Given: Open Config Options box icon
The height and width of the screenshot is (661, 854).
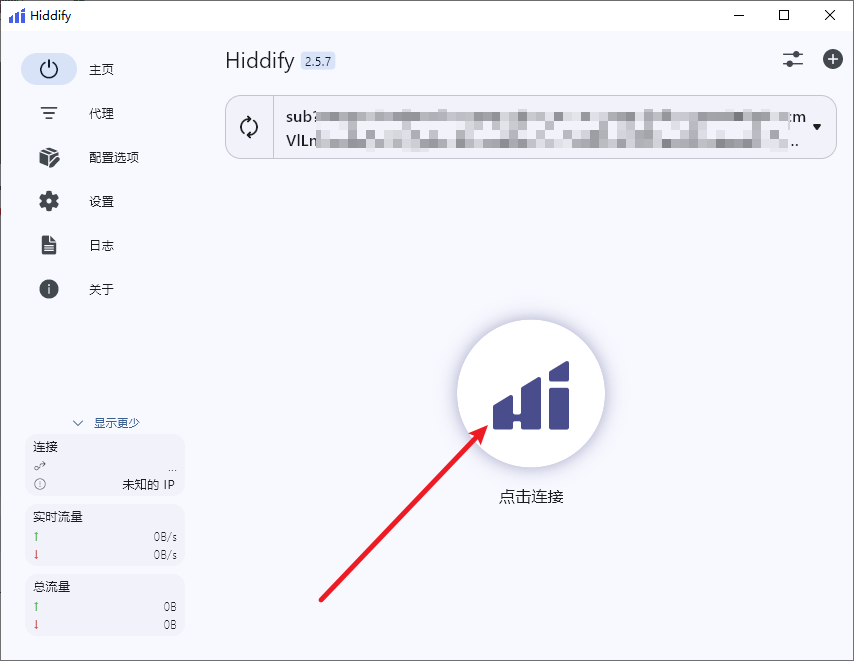Looking at the screenshot, I should click(49, 157).
